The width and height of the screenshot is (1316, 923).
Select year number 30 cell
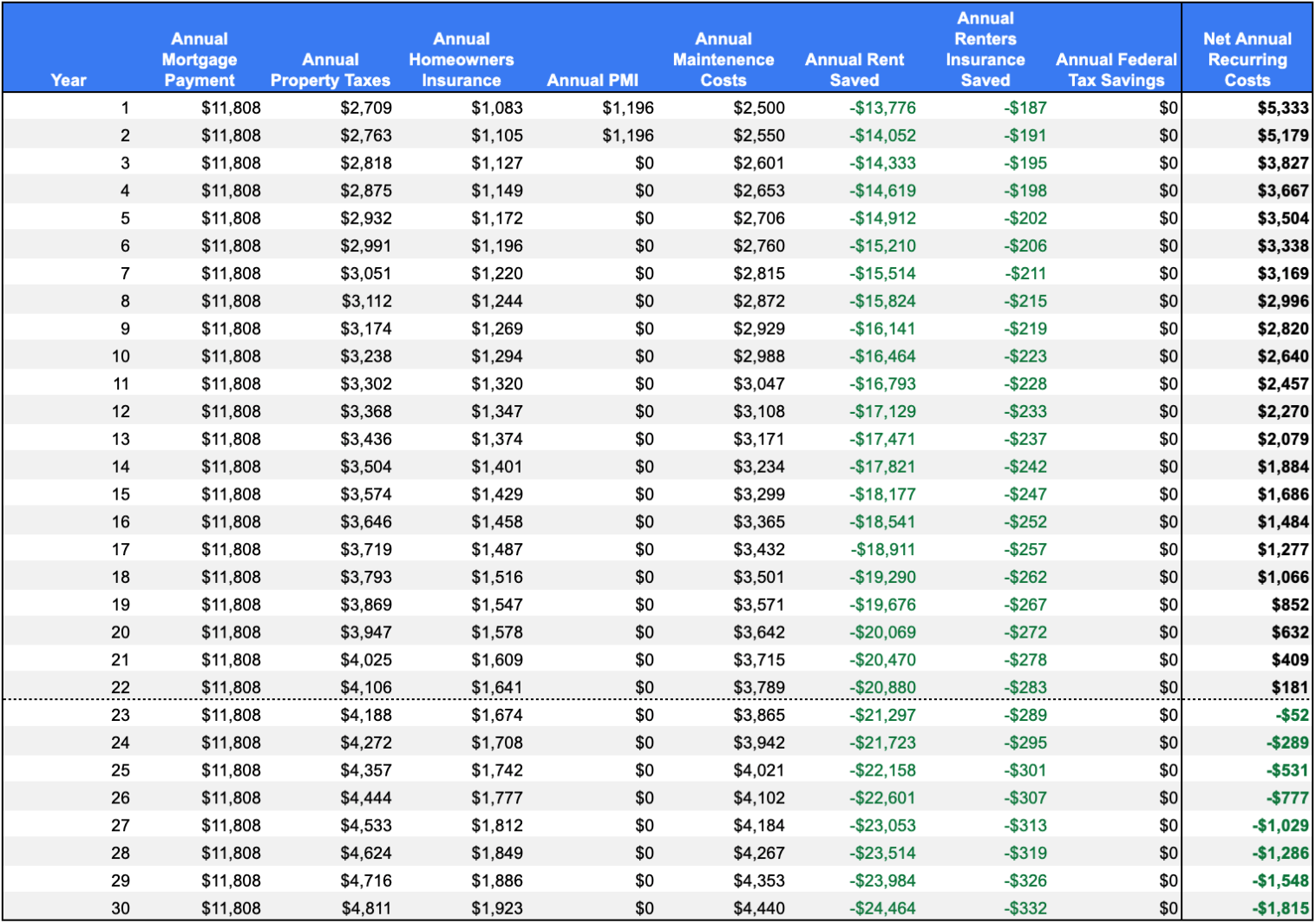(x=121, y=909)
